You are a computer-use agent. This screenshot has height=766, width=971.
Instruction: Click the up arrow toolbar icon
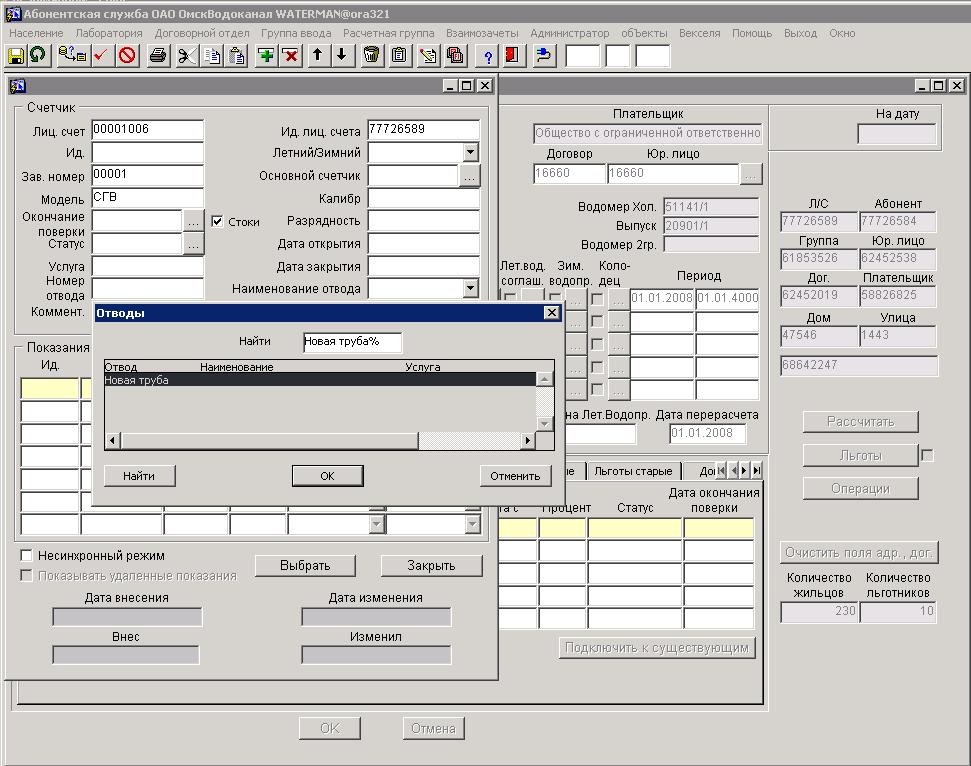coord(317,56)
